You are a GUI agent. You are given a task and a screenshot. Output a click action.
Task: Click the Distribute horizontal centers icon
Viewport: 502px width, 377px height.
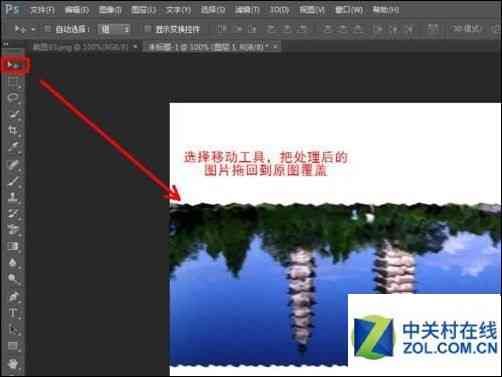pyautogui.click(x=394, y=29)
